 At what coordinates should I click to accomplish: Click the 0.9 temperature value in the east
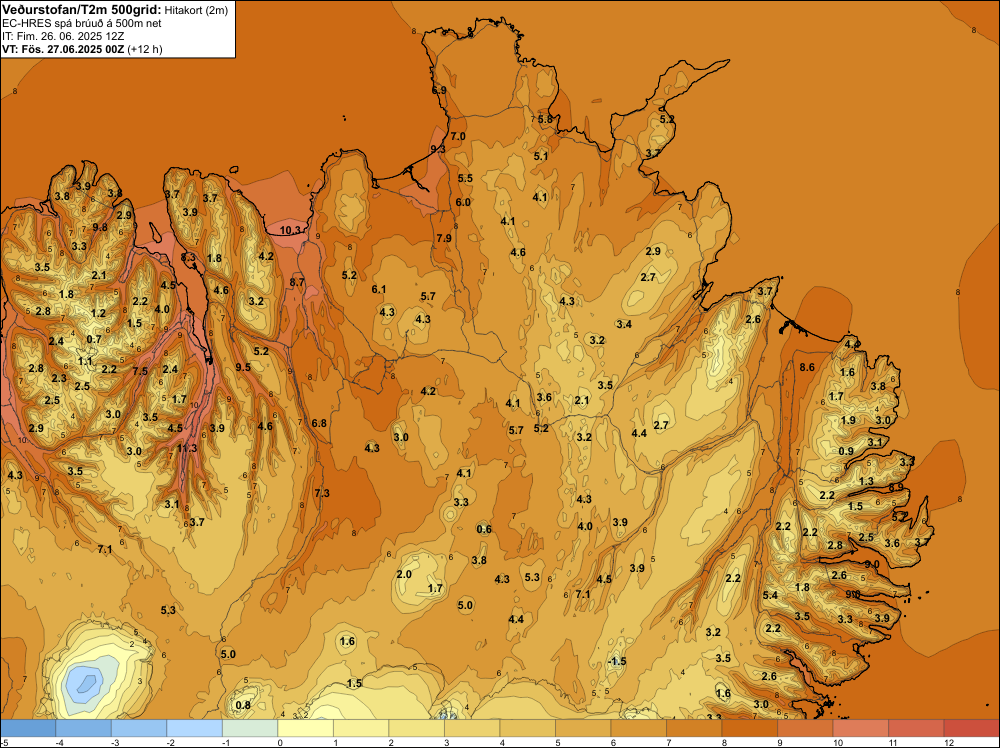coord(846,451)
